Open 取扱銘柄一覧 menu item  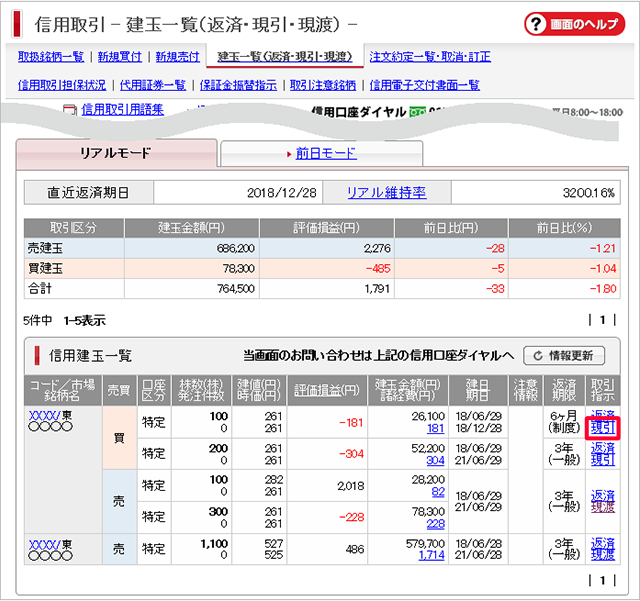51,57
